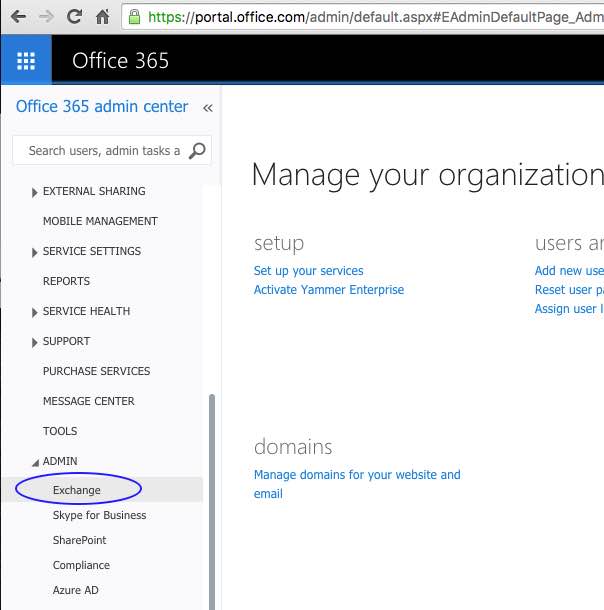This screenshot has height=610, width=604.
Task: Expand the Service Health arrow
Action: 34,312
